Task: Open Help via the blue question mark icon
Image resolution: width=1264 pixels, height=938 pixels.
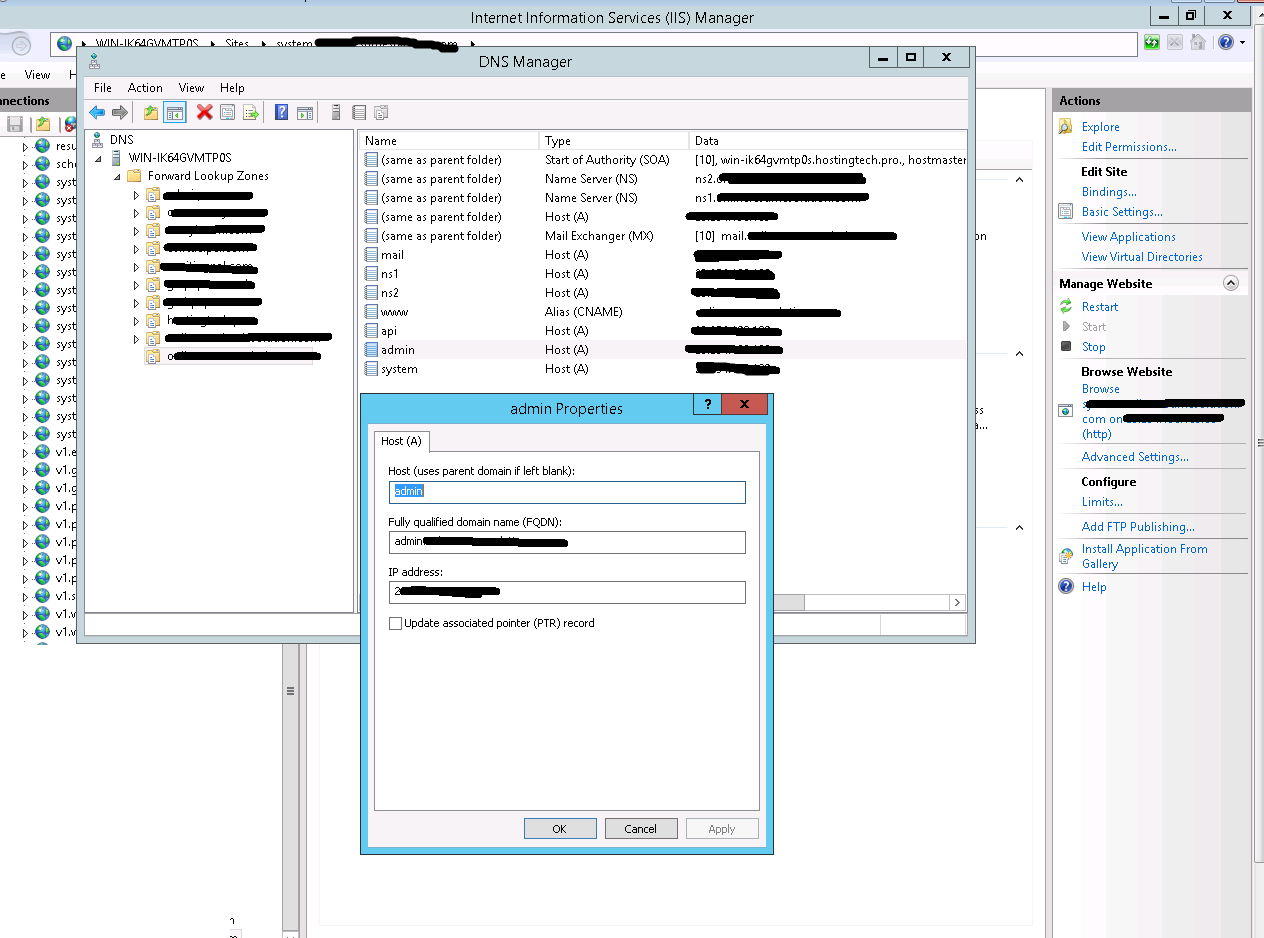Action: coord(281,112)
